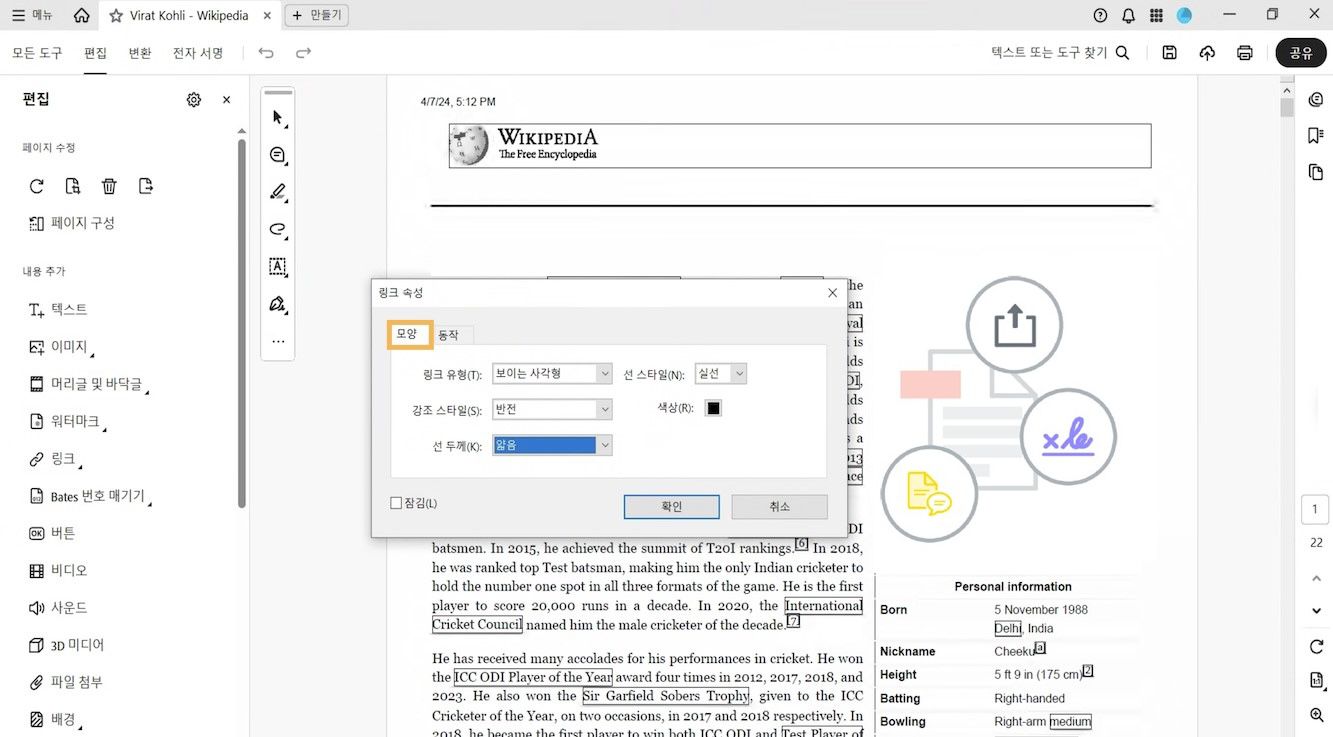
Task: Choose the fill and sign pen tool
Action: tap(278, 304)
